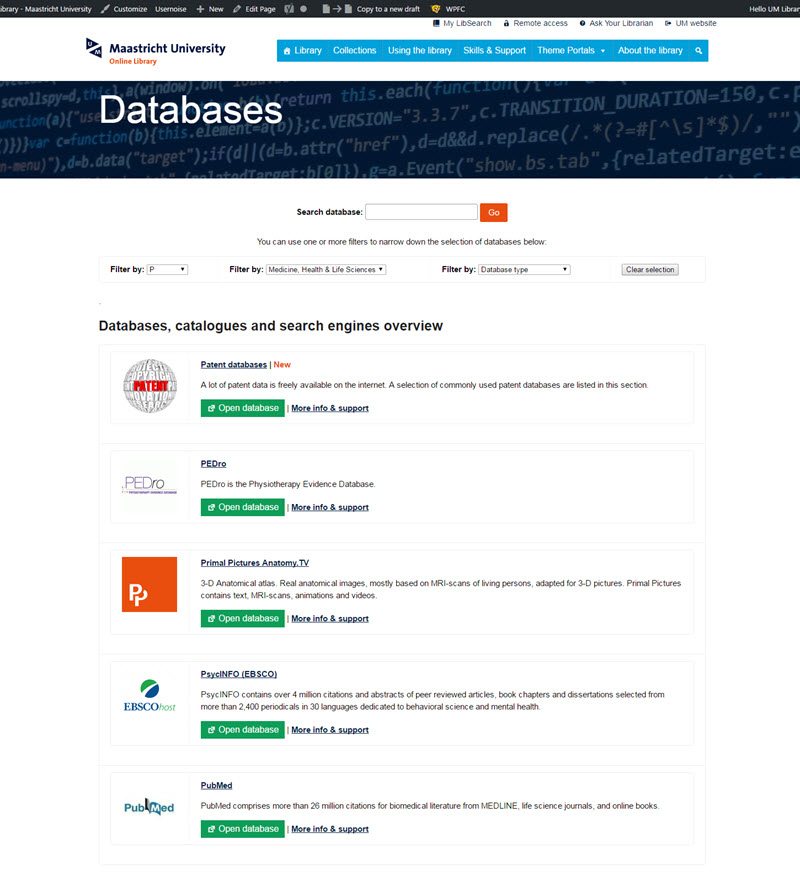
Task: Open Customize with the brush icon
Action: point(124,9)
